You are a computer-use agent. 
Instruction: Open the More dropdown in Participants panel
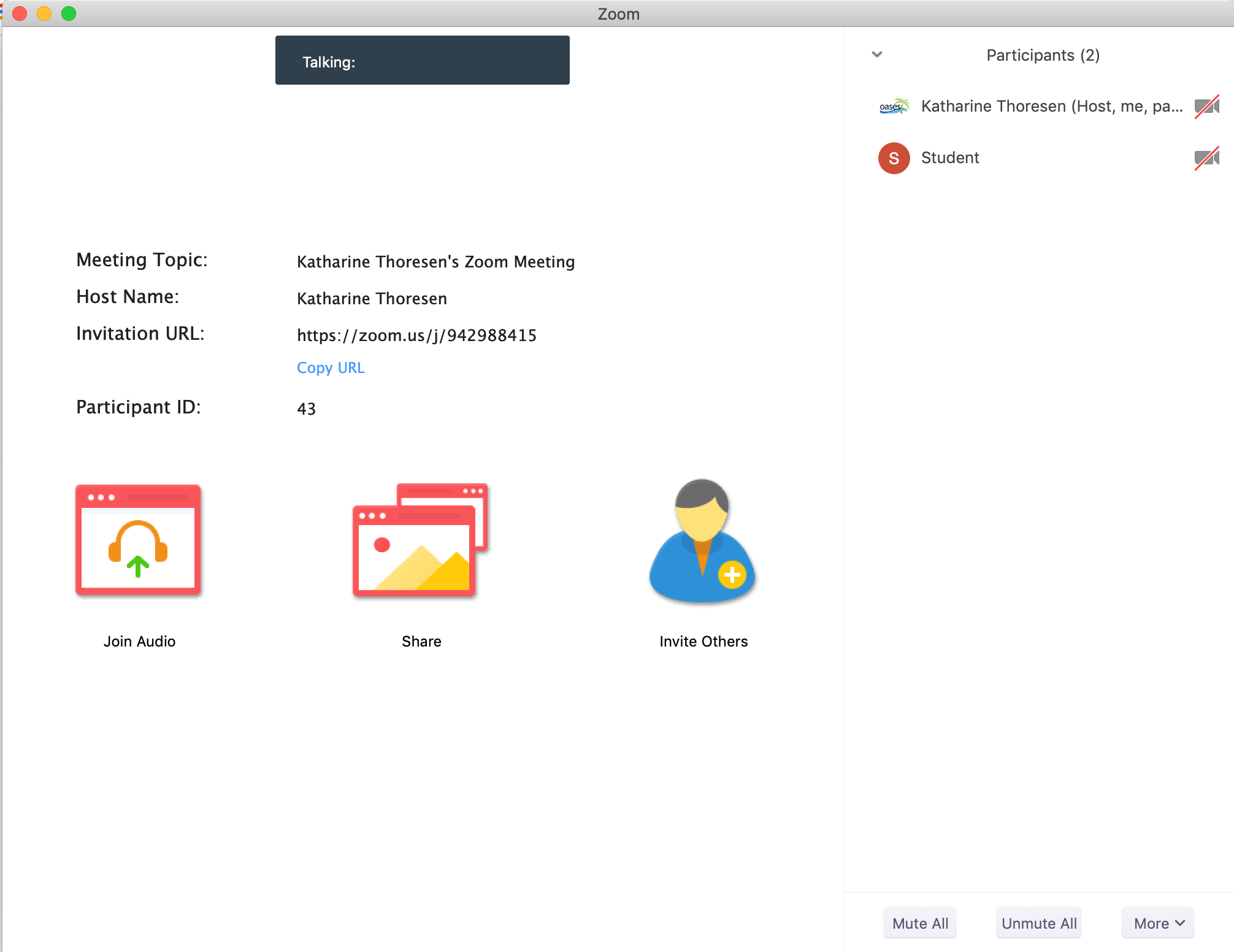[x=1158, y=923]
